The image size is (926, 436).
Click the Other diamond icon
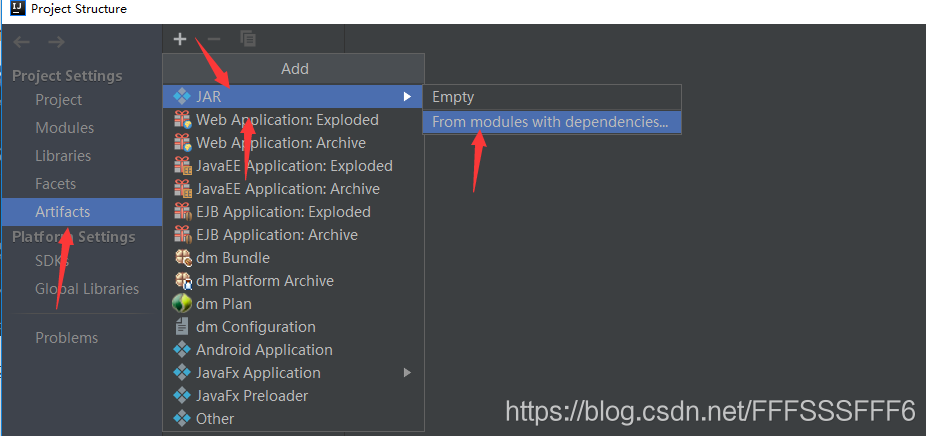click(182, 419)
